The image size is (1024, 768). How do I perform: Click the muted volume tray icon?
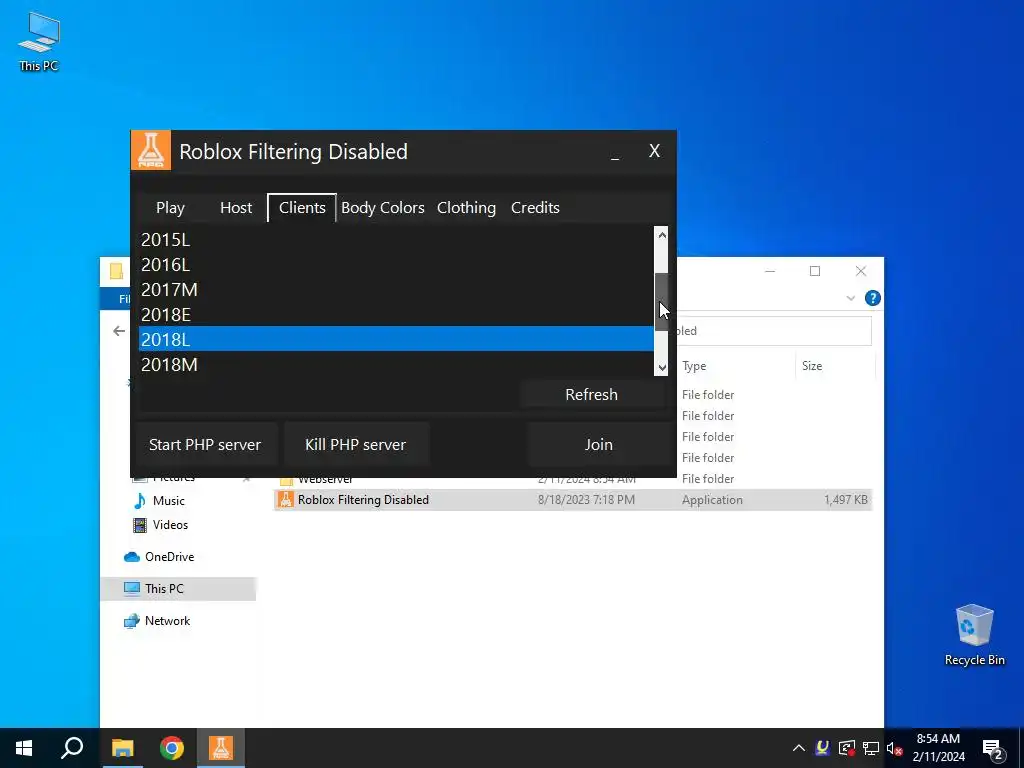click(x=895, y=748)
